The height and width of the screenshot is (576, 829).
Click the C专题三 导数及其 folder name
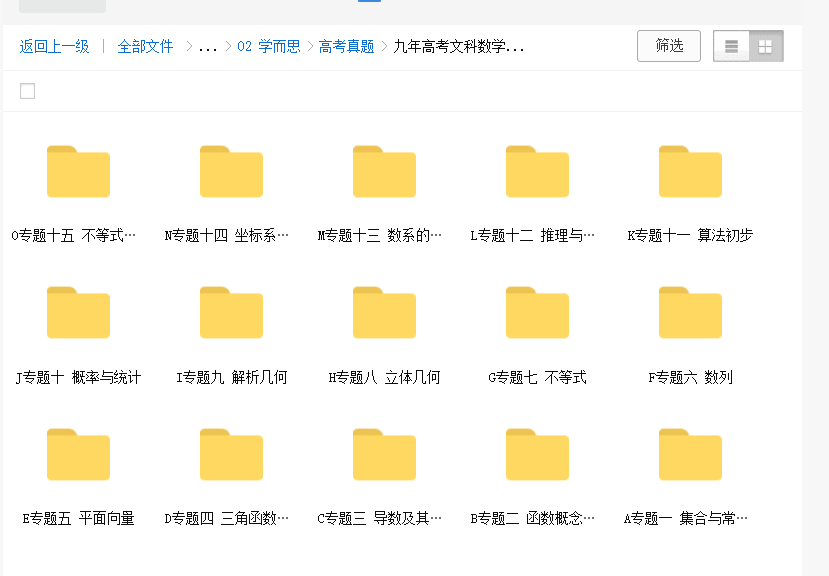380,518
